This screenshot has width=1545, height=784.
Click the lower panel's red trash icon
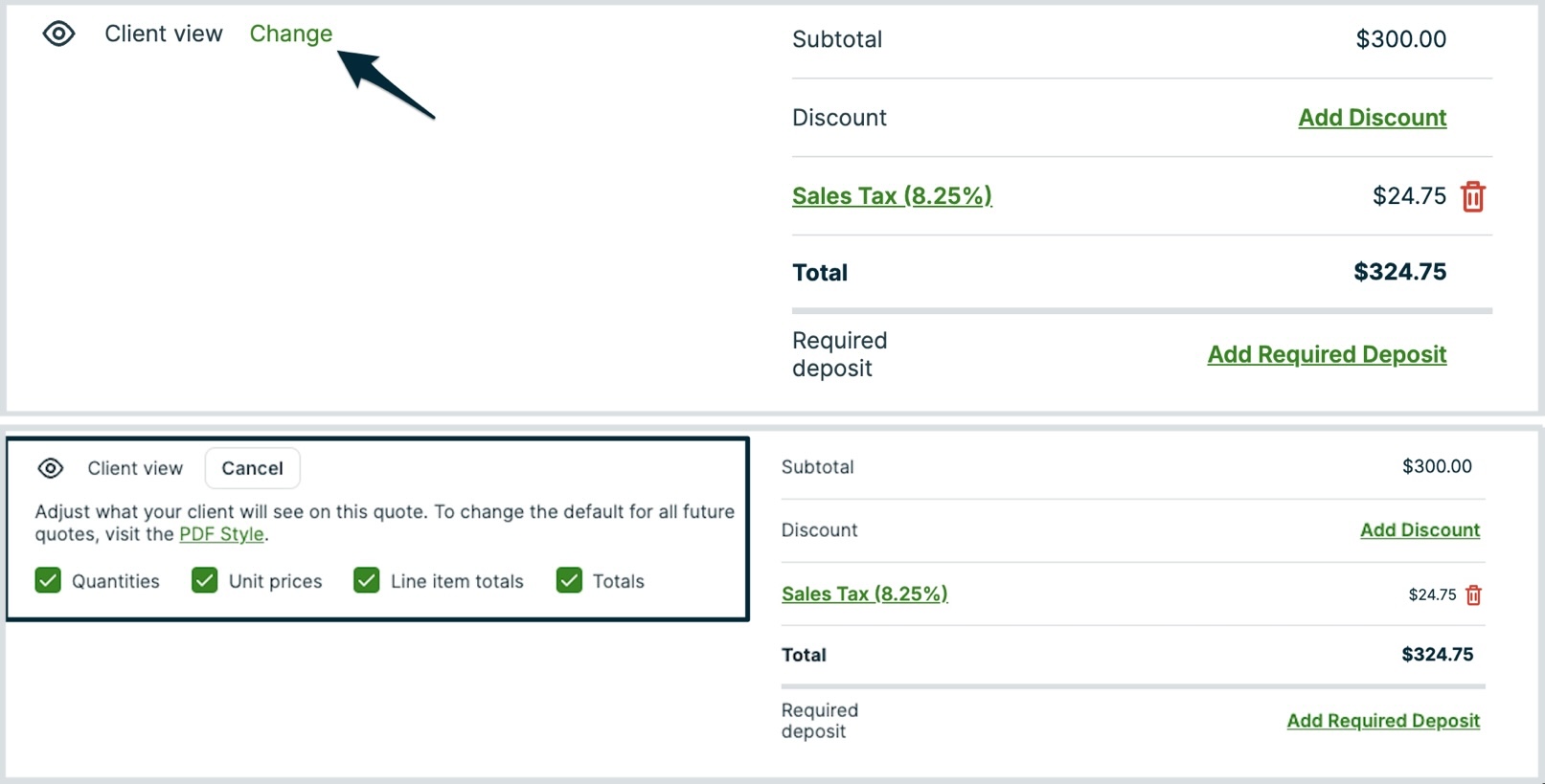coord(1473,595)
